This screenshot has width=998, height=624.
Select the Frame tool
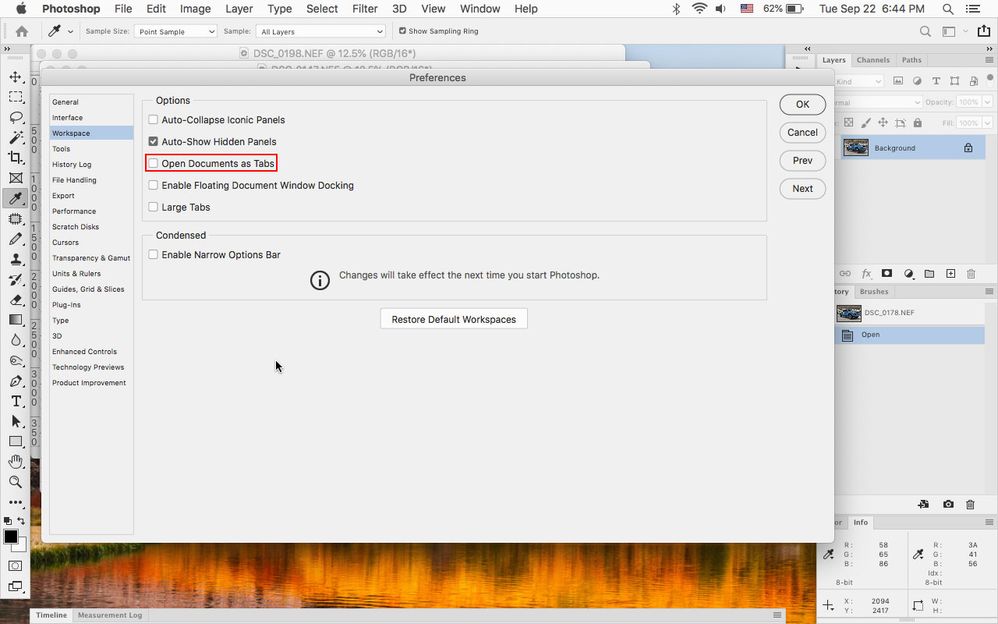15,178
